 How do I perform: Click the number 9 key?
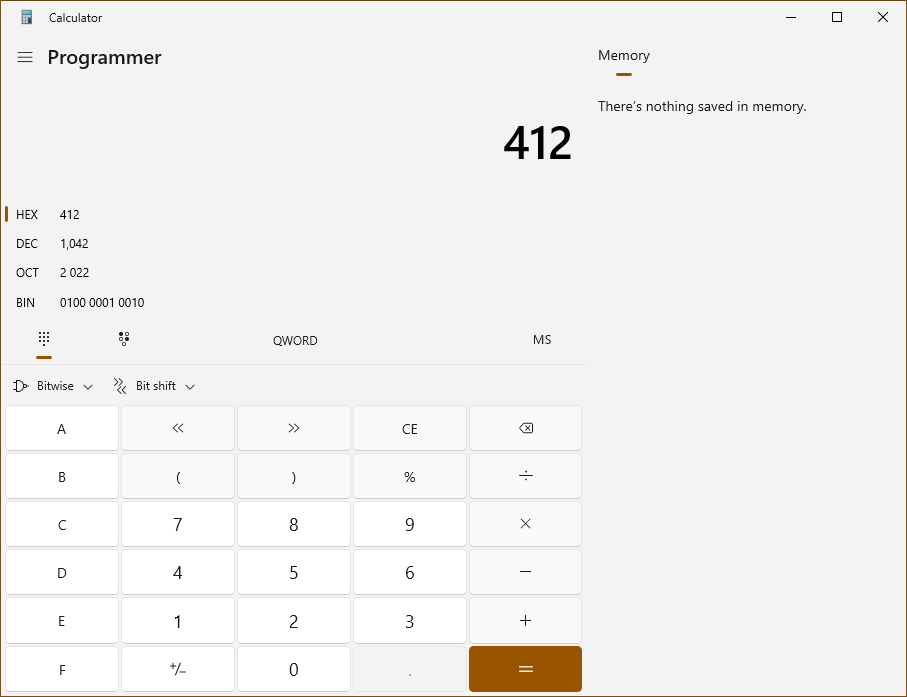click(410, 524)
